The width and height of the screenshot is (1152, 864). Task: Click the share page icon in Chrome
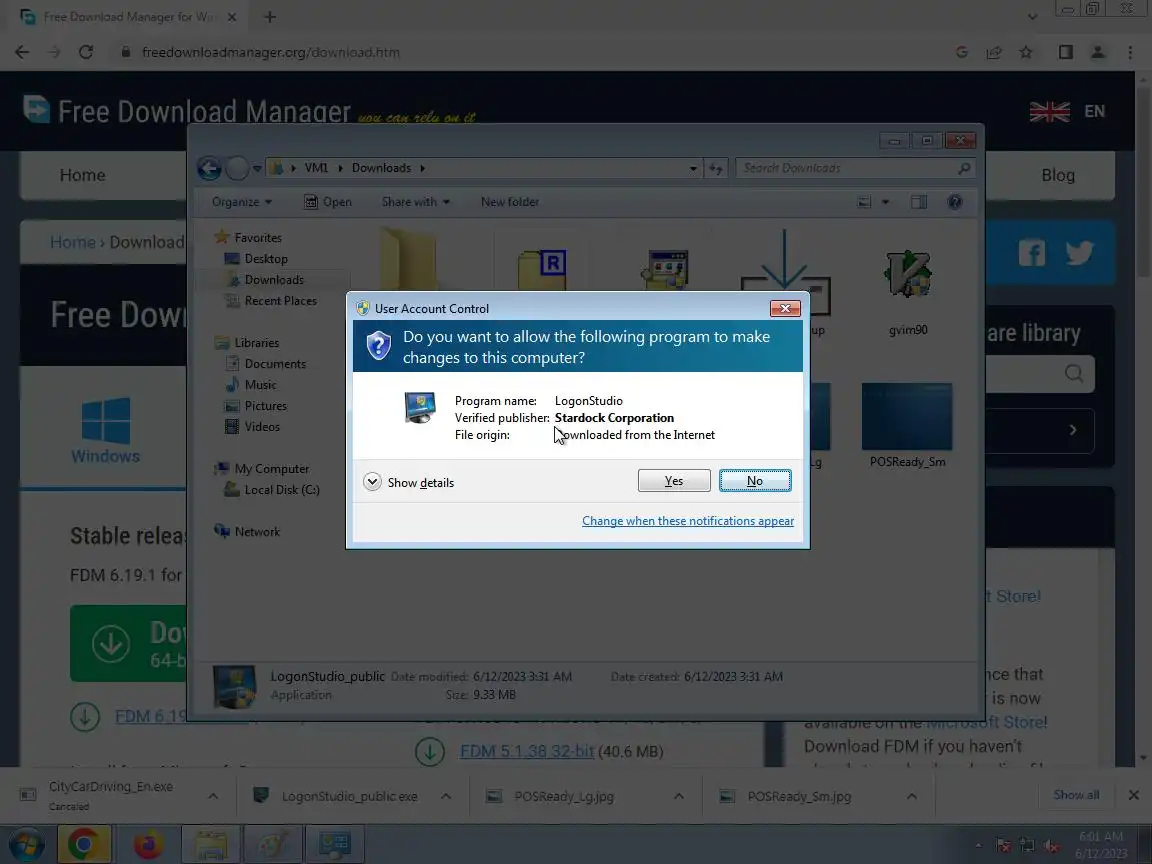[994, 52]
